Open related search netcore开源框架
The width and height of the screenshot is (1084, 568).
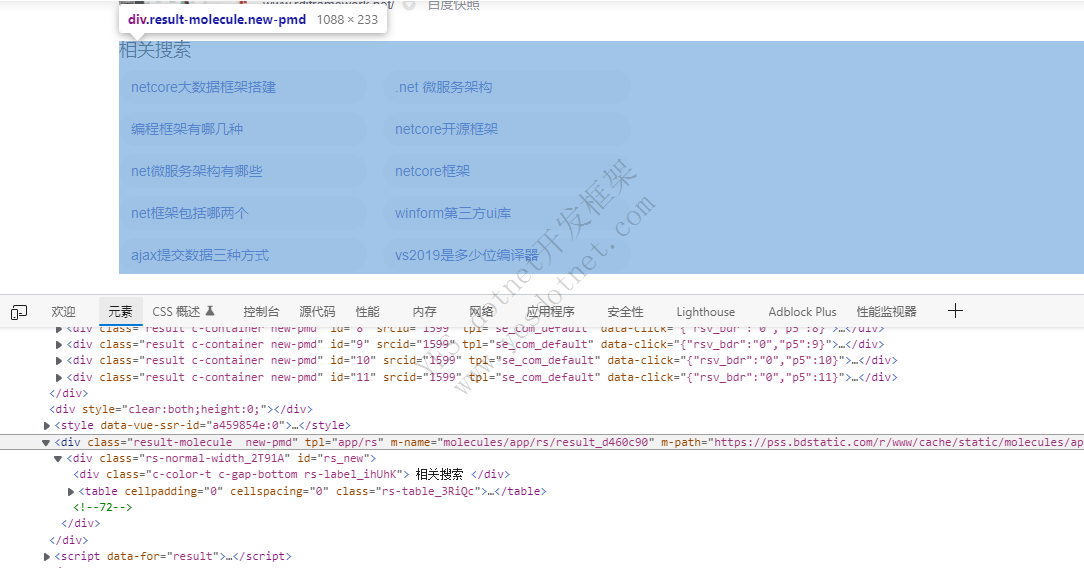447,129
